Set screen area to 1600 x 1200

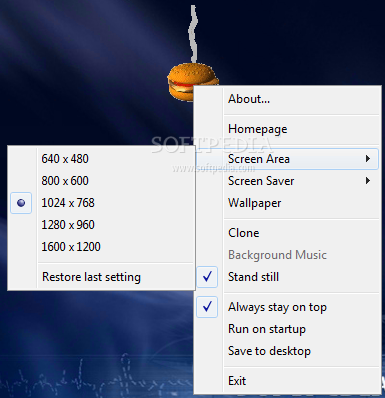101,247
